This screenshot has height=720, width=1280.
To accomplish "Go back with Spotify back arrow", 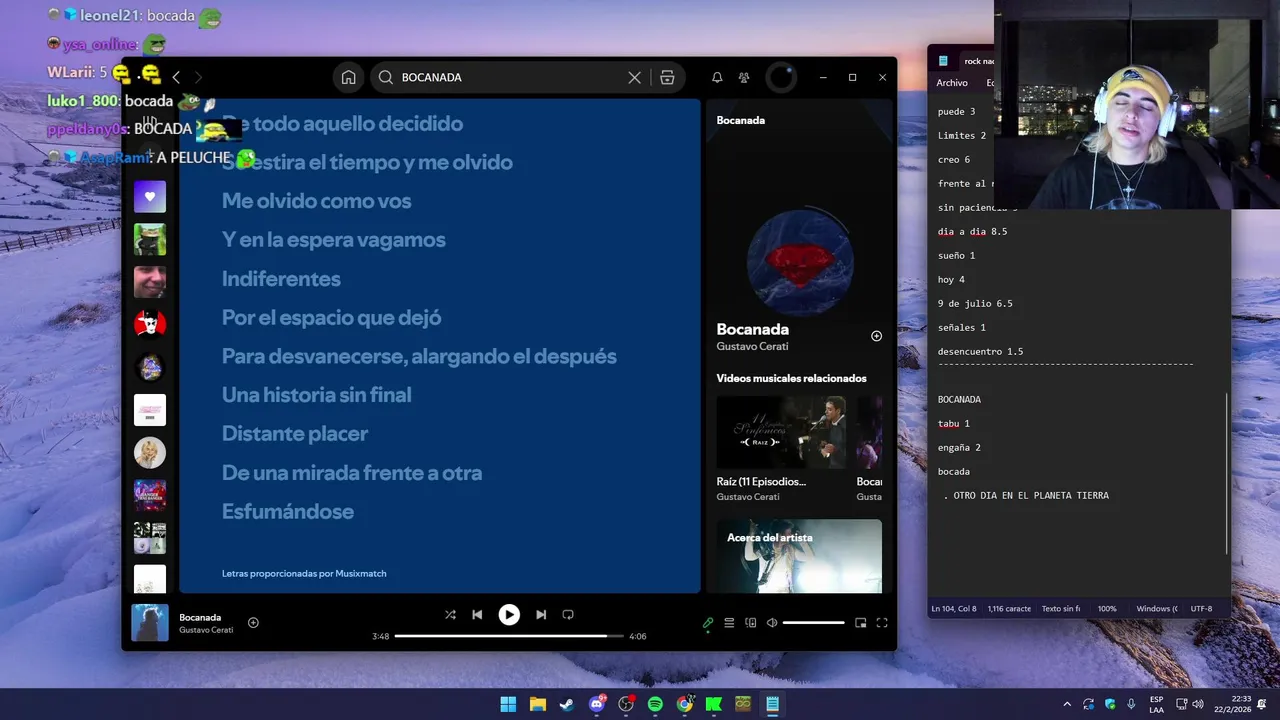I will click(x=176, y=77).
